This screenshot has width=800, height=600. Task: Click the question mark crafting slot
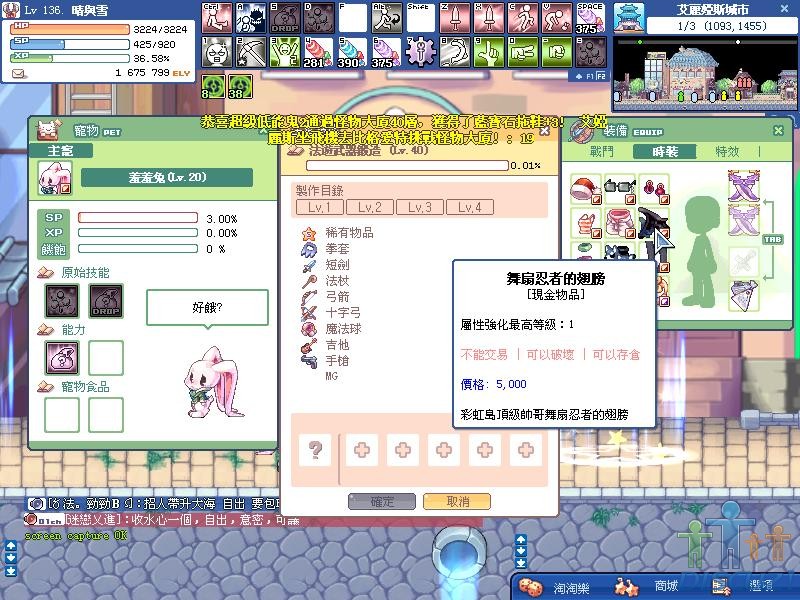tap(316, 450)
